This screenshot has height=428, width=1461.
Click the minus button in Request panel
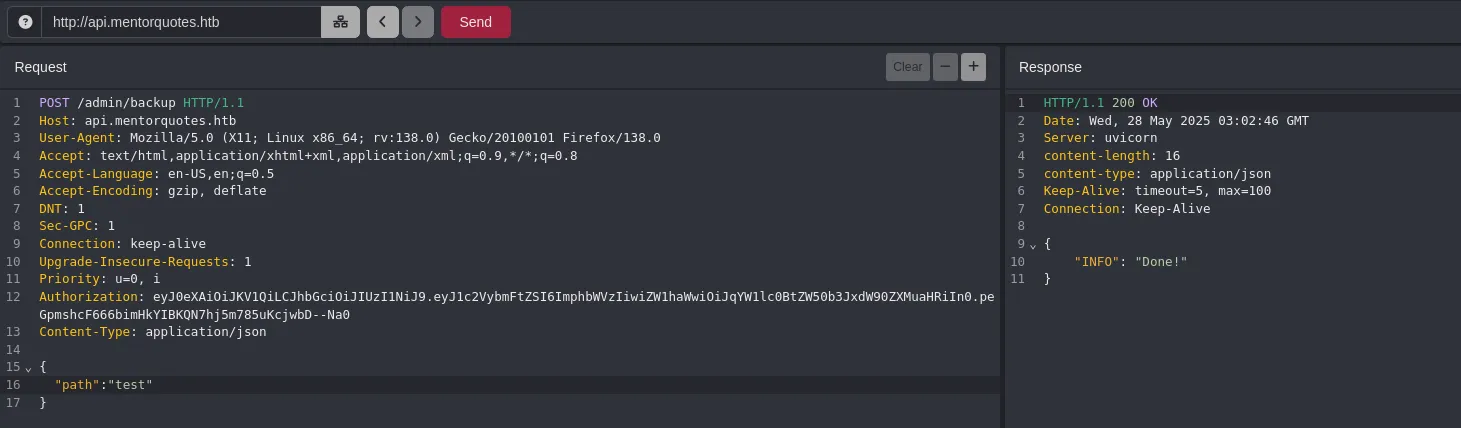pos(945,67)
